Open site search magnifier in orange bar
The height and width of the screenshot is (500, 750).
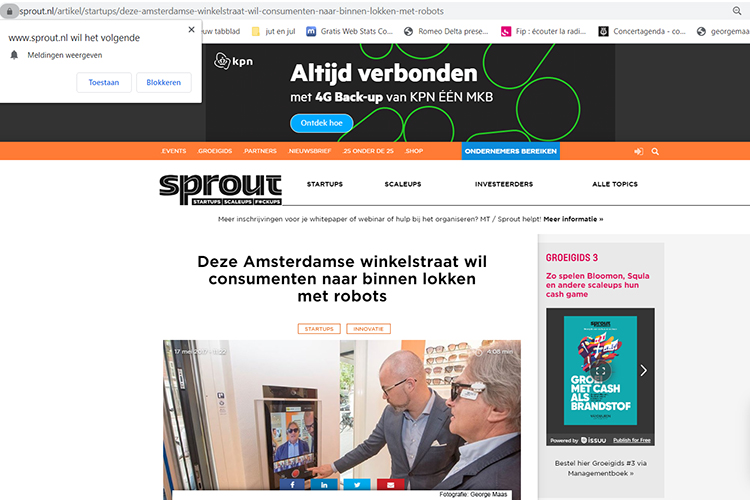[655, 151]
